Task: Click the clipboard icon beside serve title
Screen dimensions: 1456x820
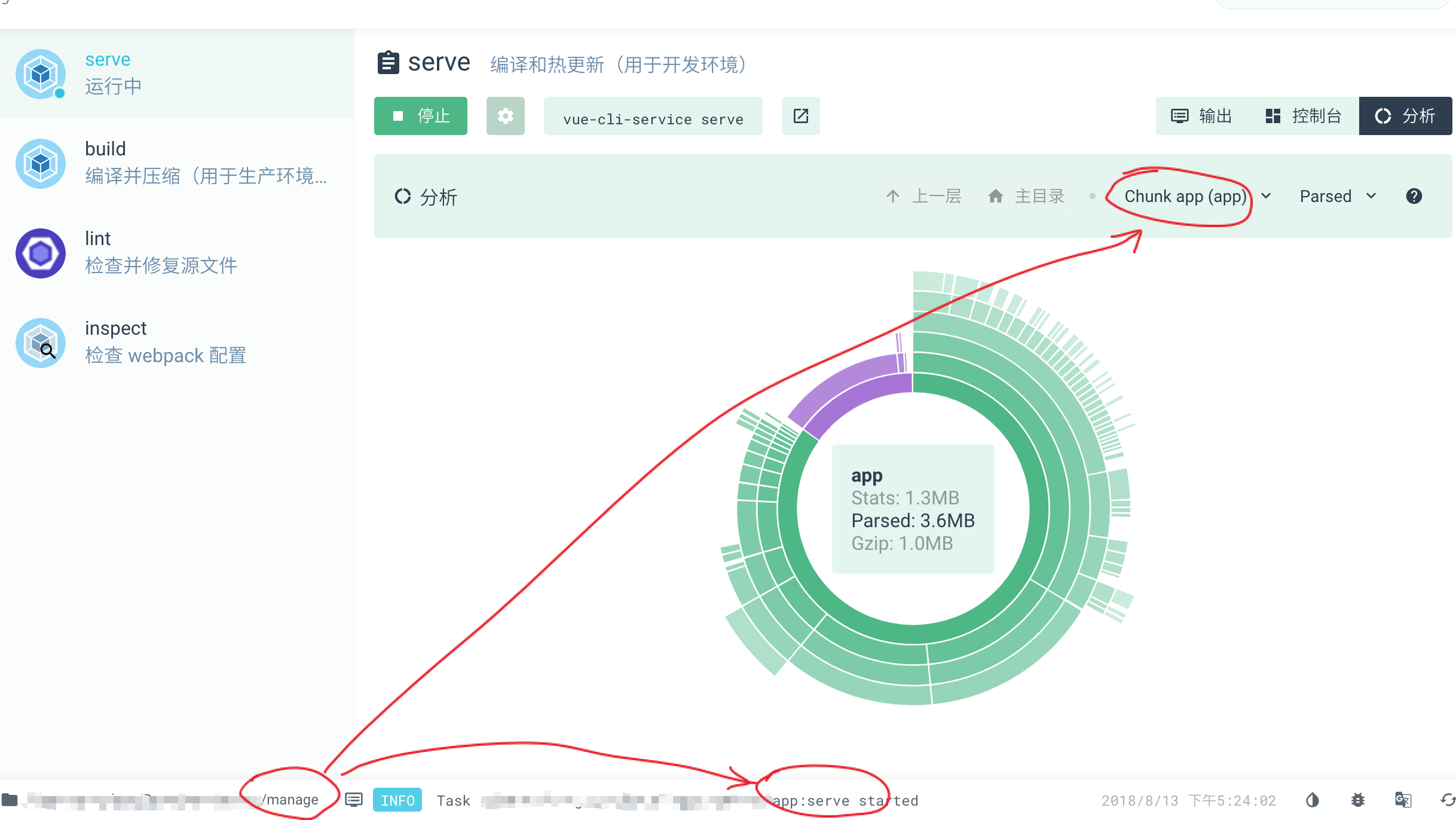Action: point(388,63)
